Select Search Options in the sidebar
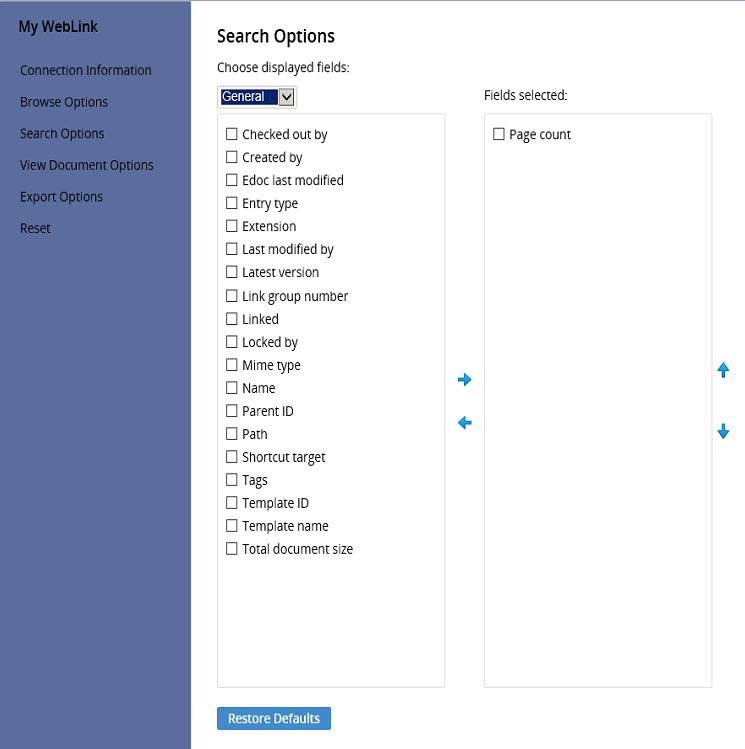Image resolution: width=745 pixels, height=749 pixels. (x=62, y=134)
